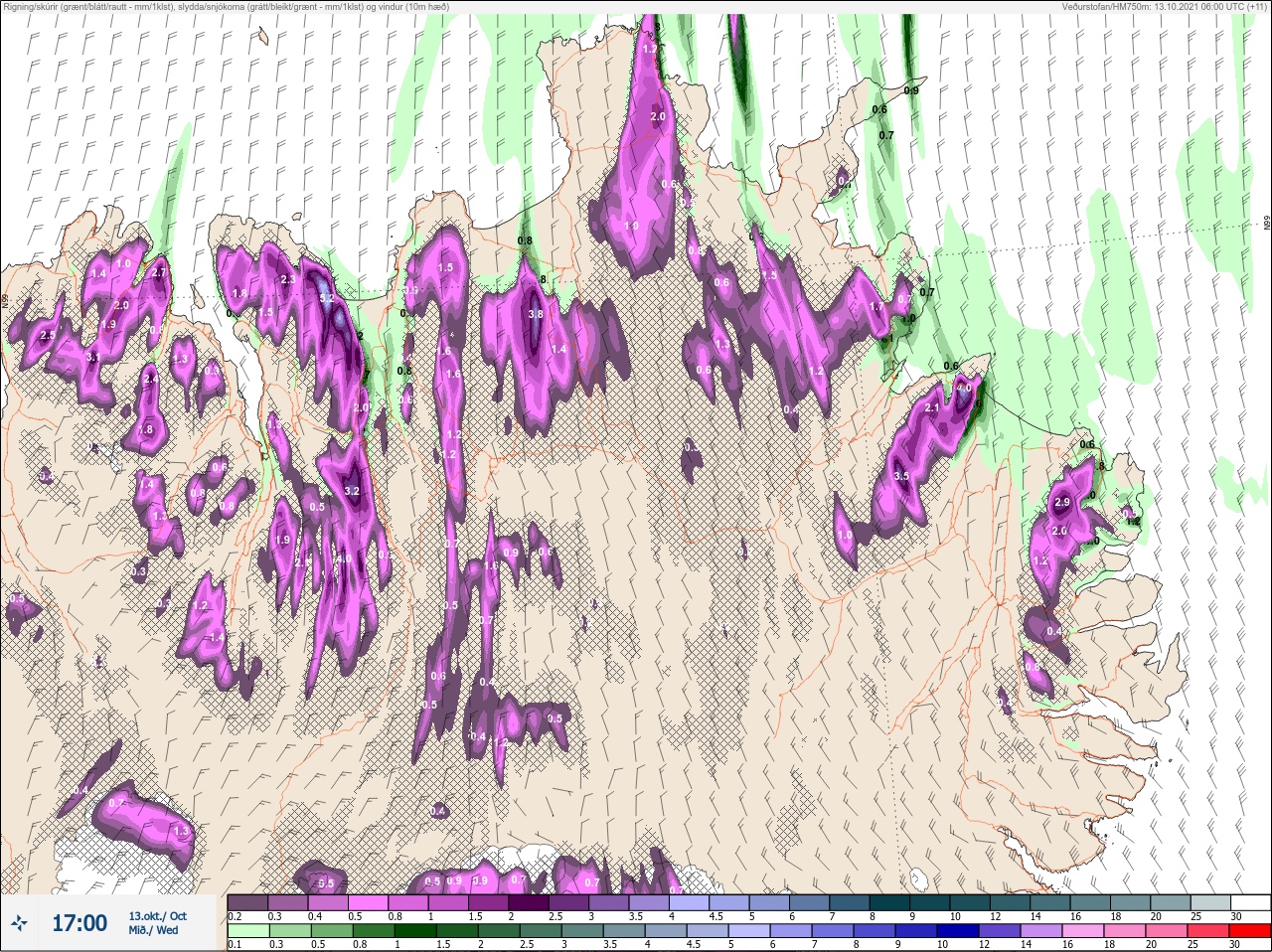This screenshot has width=1272, height=952.
Task: Select the bright pink swatch above 0.5, upper row
Action: [369, 902]
